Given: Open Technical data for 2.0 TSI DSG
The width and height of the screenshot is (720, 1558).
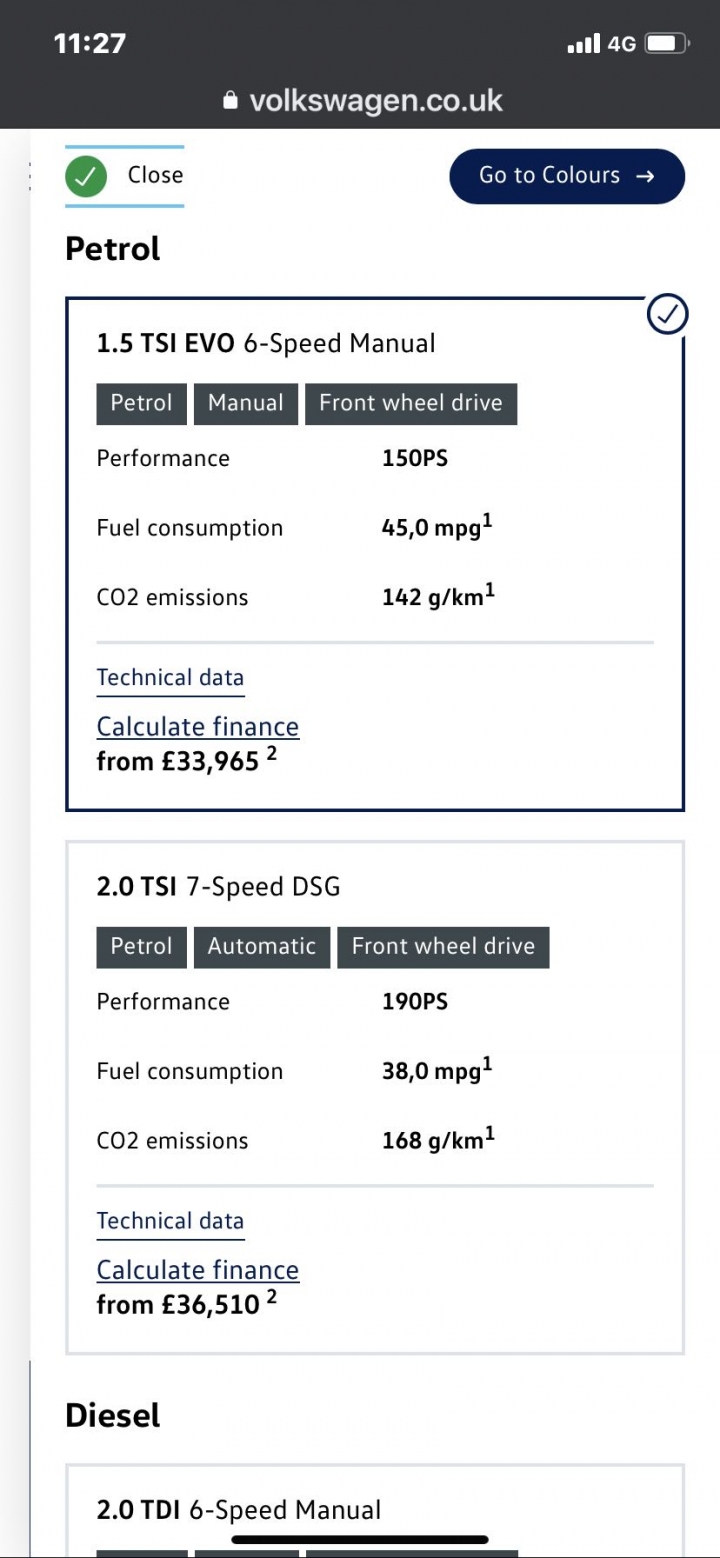Looking at the screenshot, I should 170,1221.
